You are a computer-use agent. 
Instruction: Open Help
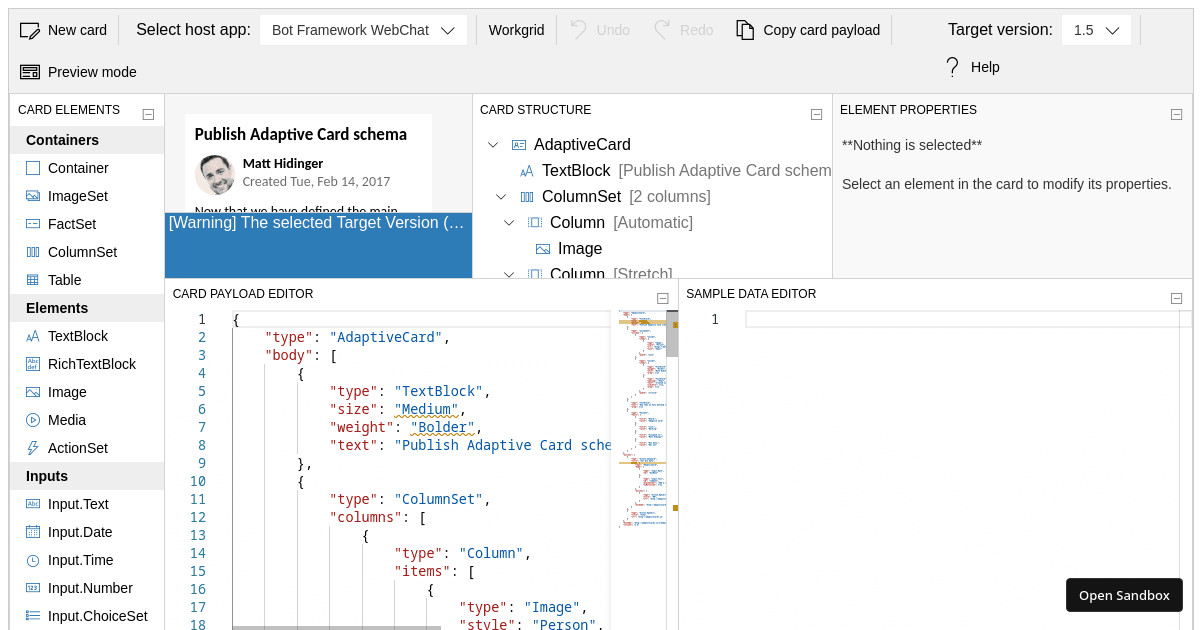[x=971, y=67]
